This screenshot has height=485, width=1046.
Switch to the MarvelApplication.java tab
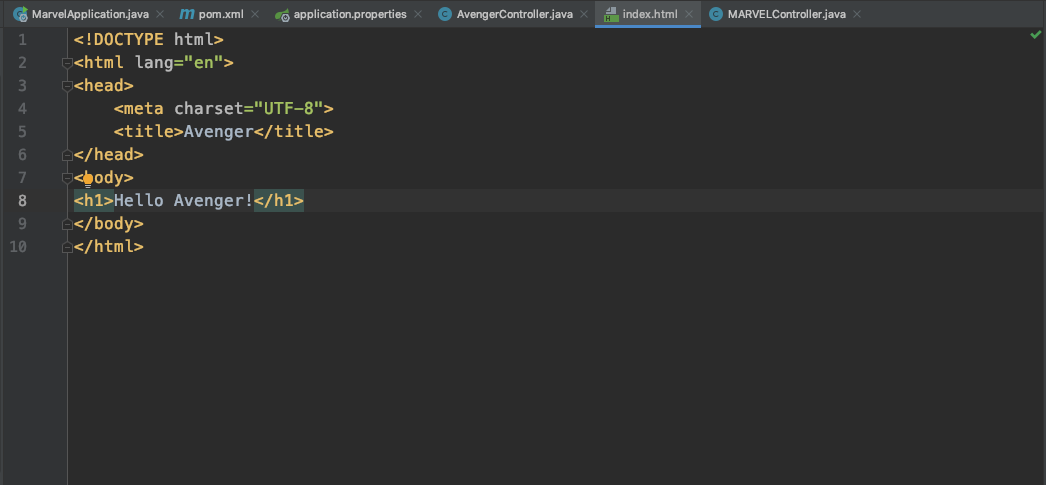tap(90, 14)
